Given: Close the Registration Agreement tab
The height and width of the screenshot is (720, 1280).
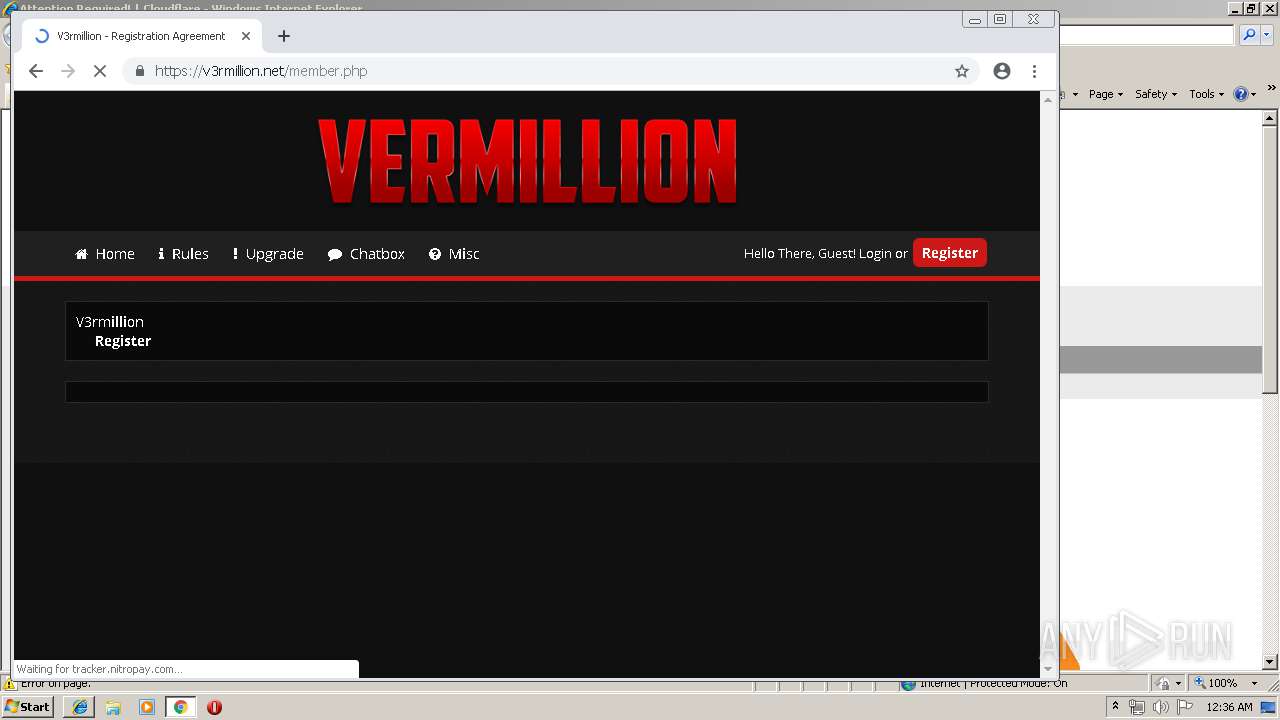Looking at the screenshot, I should [246, 36].
